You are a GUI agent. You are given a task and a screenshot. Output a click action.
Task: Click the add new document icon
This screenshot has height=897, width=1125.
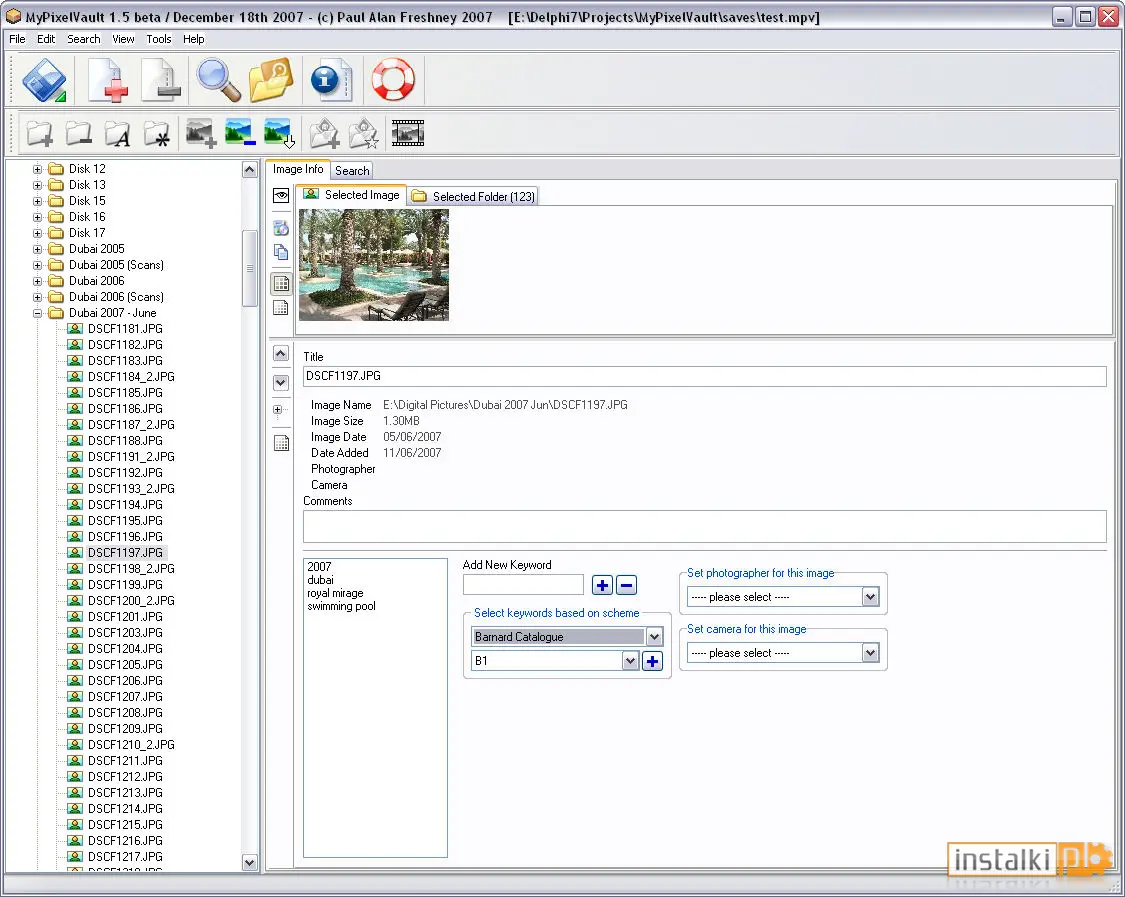pos(107,80)
